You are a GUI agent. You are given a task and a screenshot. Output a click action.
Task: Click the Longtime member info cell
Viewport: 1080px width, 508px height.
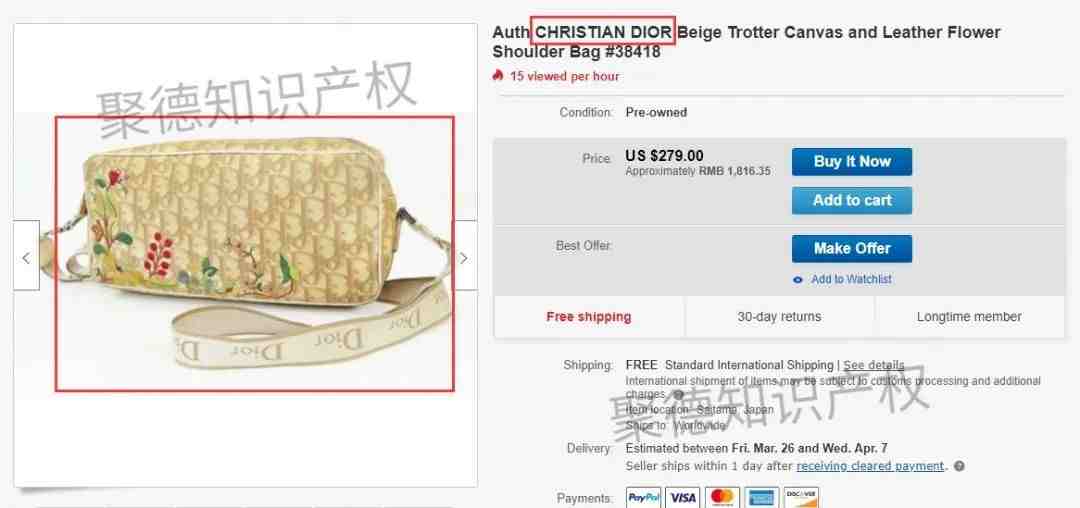click(969, 317)
